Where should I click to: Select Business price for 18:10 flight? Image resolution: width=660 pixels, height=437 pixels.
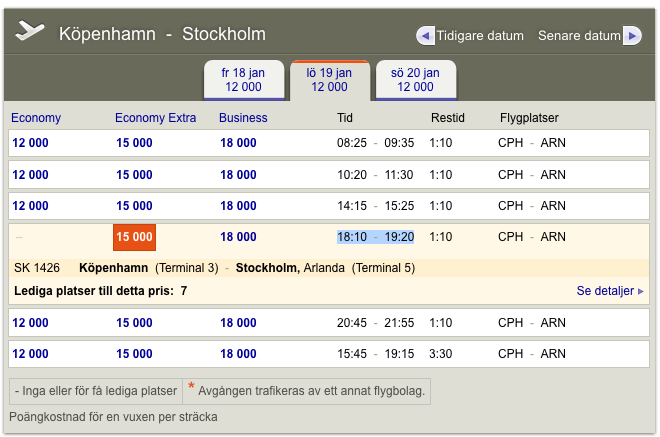(238, 237)
